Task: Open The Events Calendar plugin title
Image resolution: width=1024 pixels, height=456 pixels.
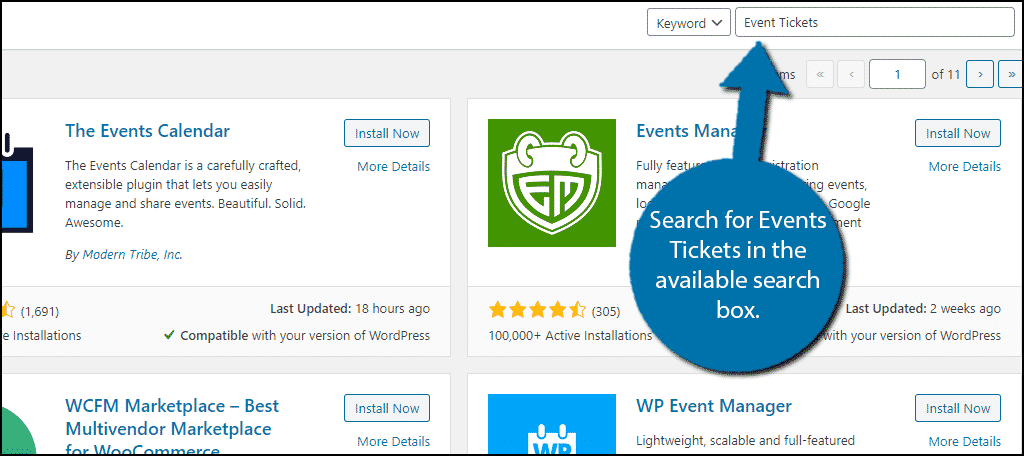Action: click(148, 131)
